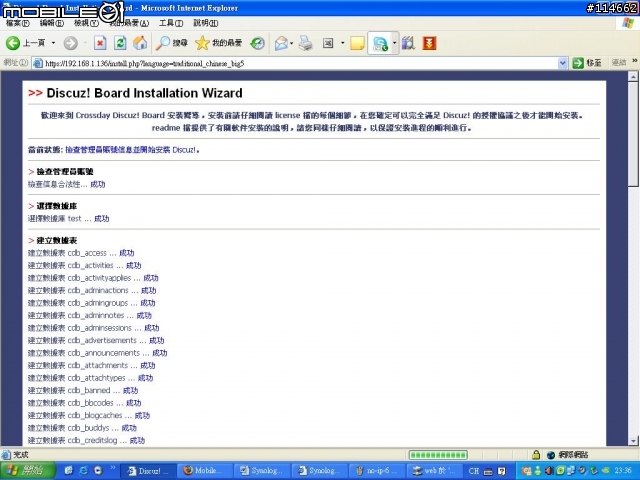The width and height of the screenshot is (640, 480).
Task: Expand the address bar URL history dropdown
Action: pyautogui.click(x=562, y=63)
